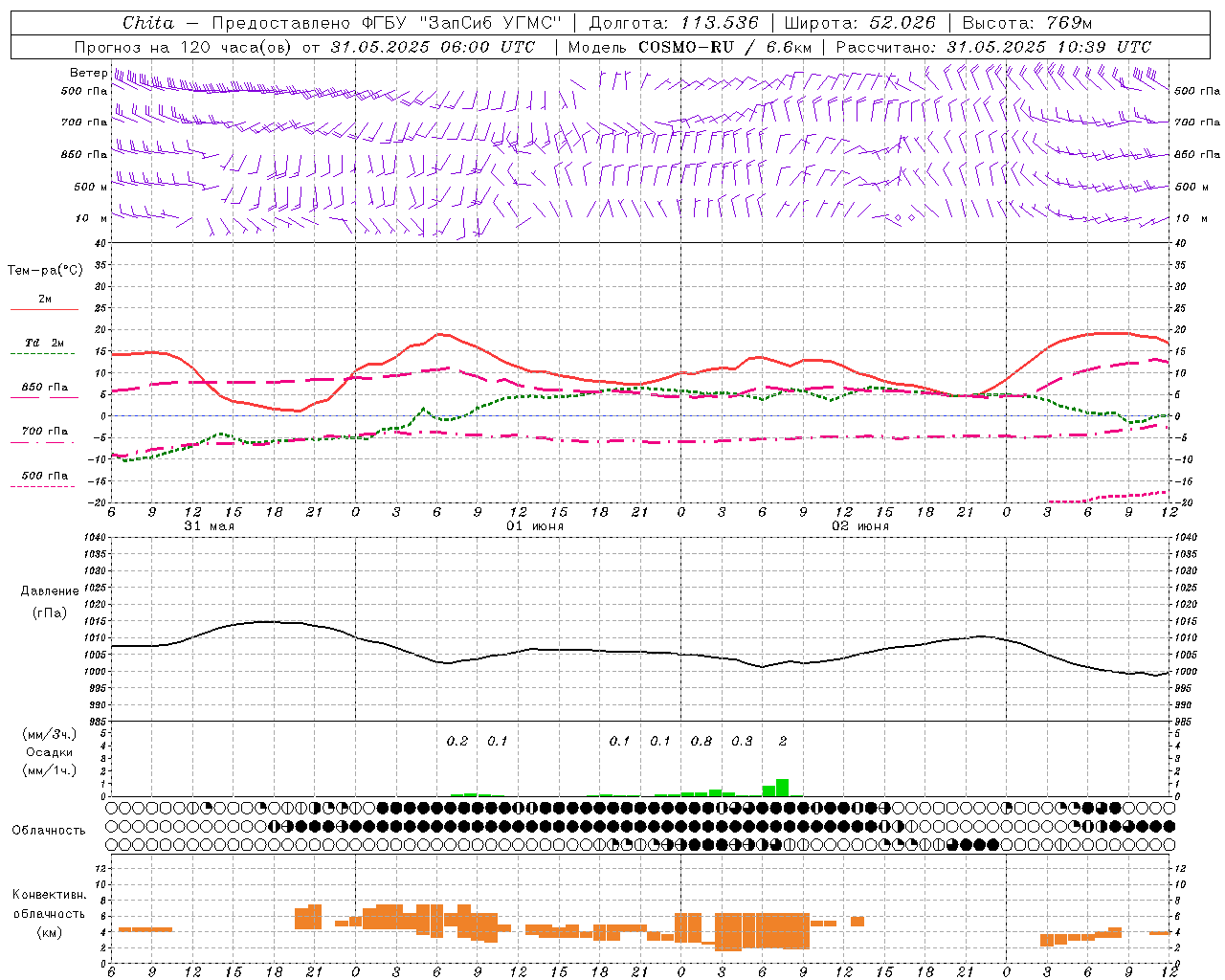
Task: Click the "(мм/3ч.)" precipitation unit label
Action: [49, 735]
